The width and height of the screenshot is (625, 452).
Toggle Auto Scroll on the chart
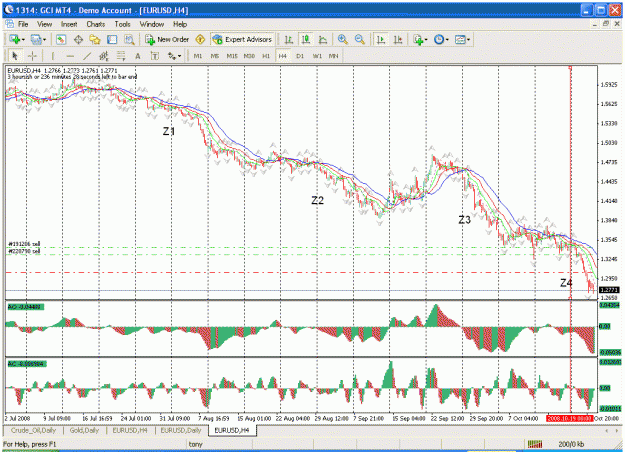(x=381, y=39)
